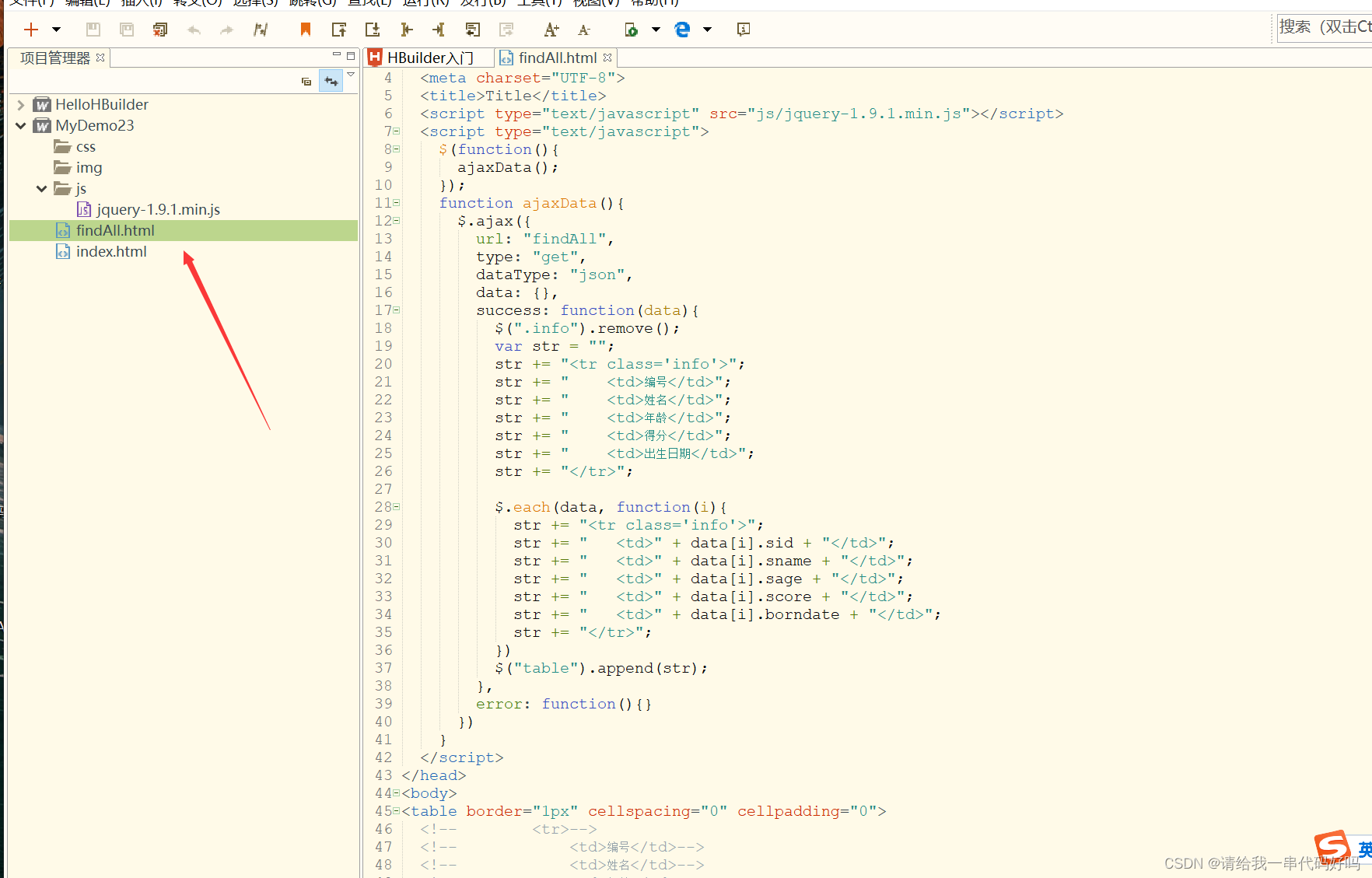Undo the last edit
Image resolution: width=1372 pixels, height=878 pixels.
coord(193,30)
